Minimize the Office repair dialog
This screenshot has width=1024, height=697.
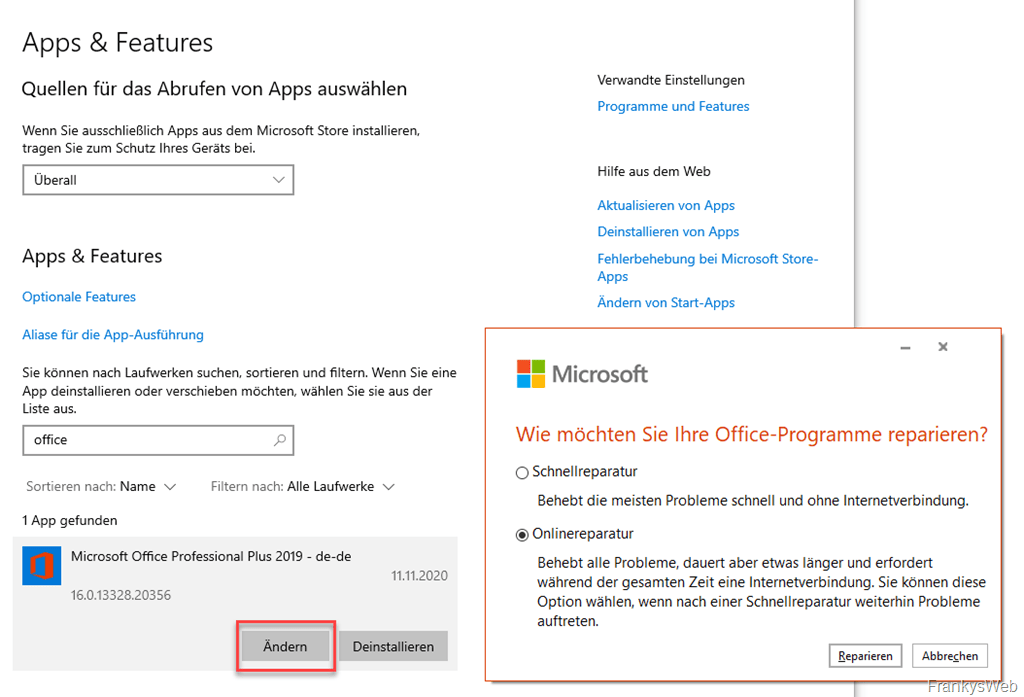click(x=905, y=348)
